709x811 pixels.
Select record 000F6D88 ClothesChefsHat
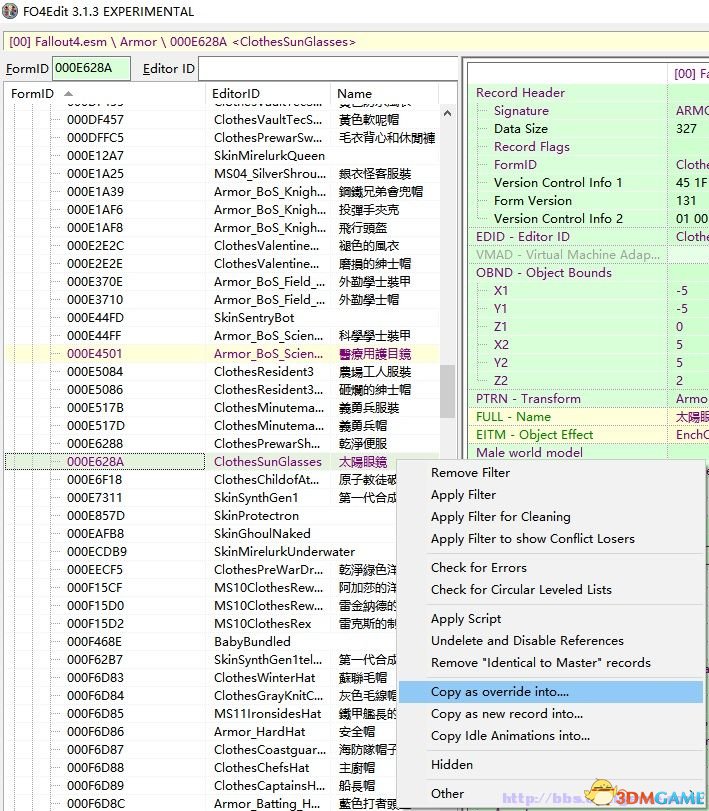tap(201, 768)
